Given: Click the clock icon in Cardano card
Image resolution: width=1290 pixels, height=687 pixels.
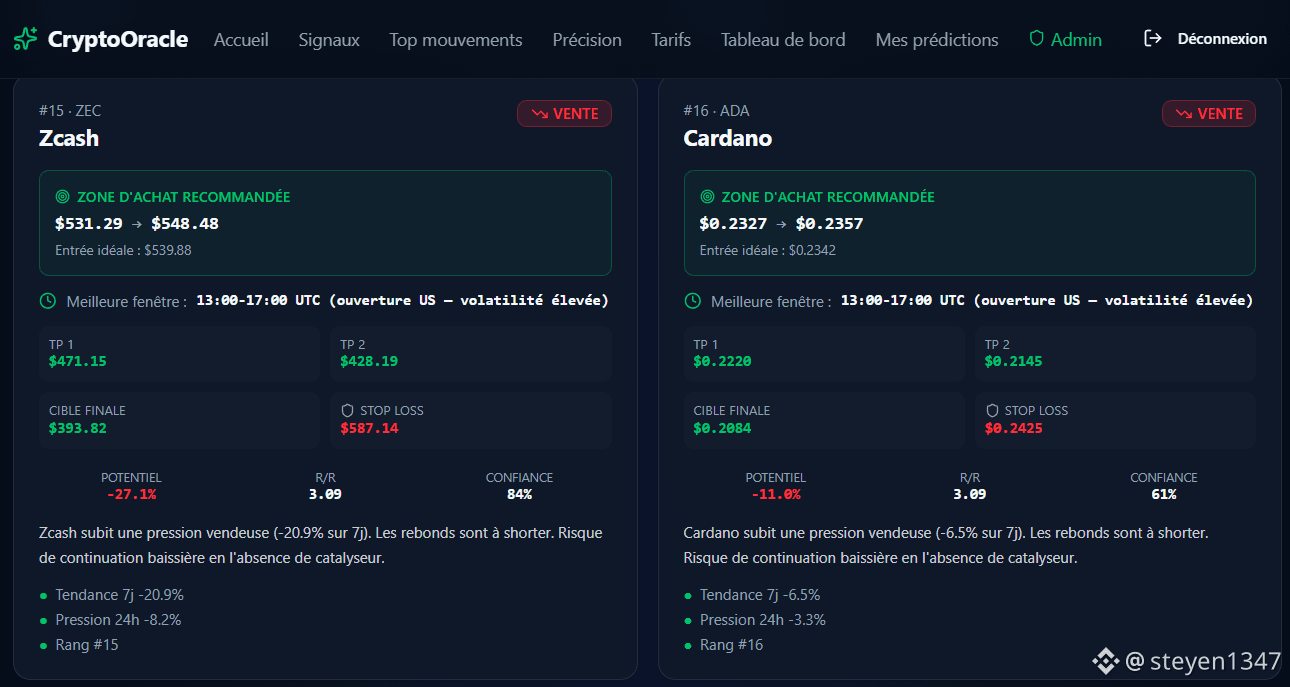Looking at the screenshot, I should 692,301.
